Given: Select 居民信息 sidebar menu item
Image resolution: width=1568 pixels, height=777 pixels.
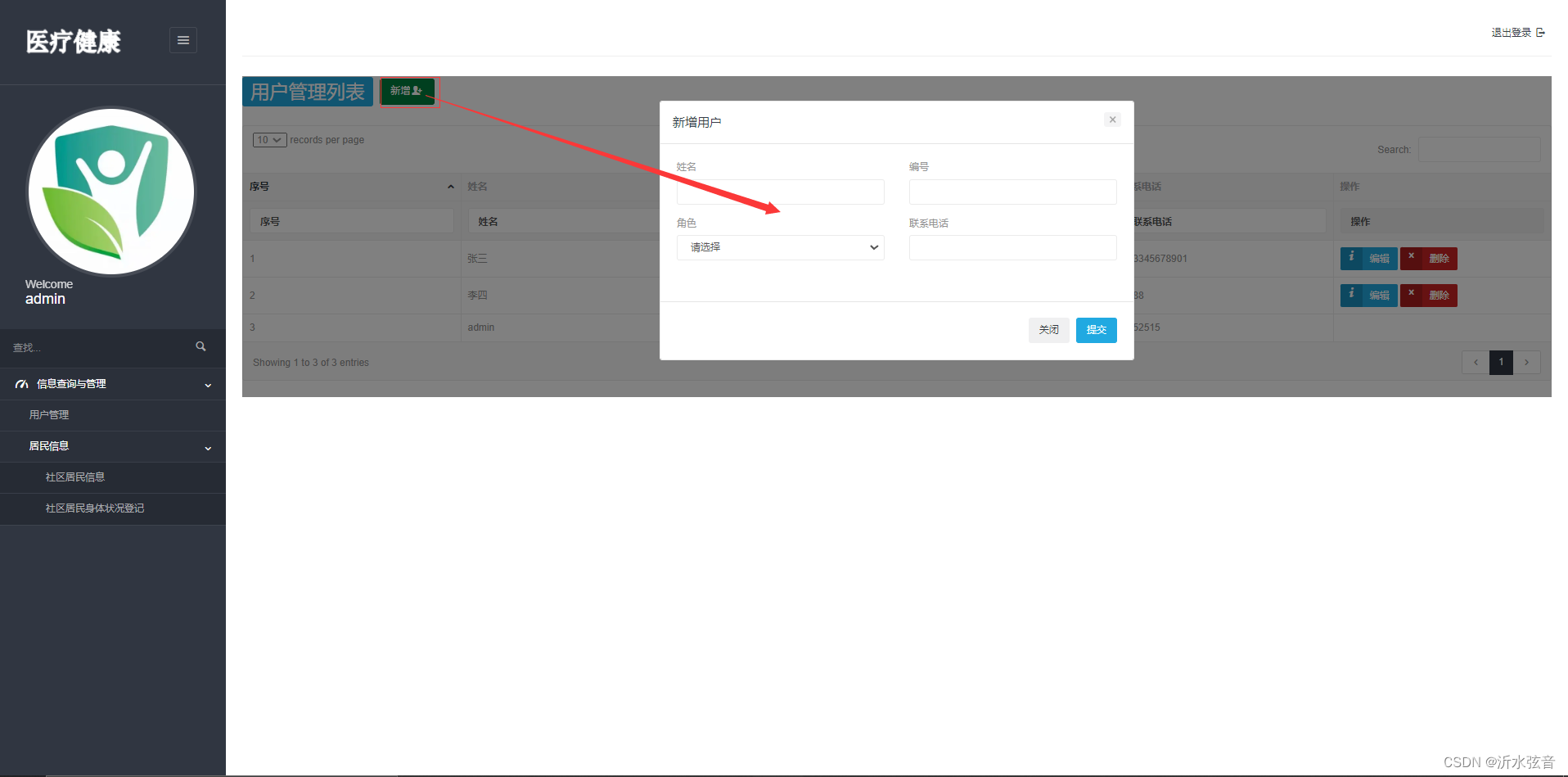Looking at the screenshot, I should 49,446.
